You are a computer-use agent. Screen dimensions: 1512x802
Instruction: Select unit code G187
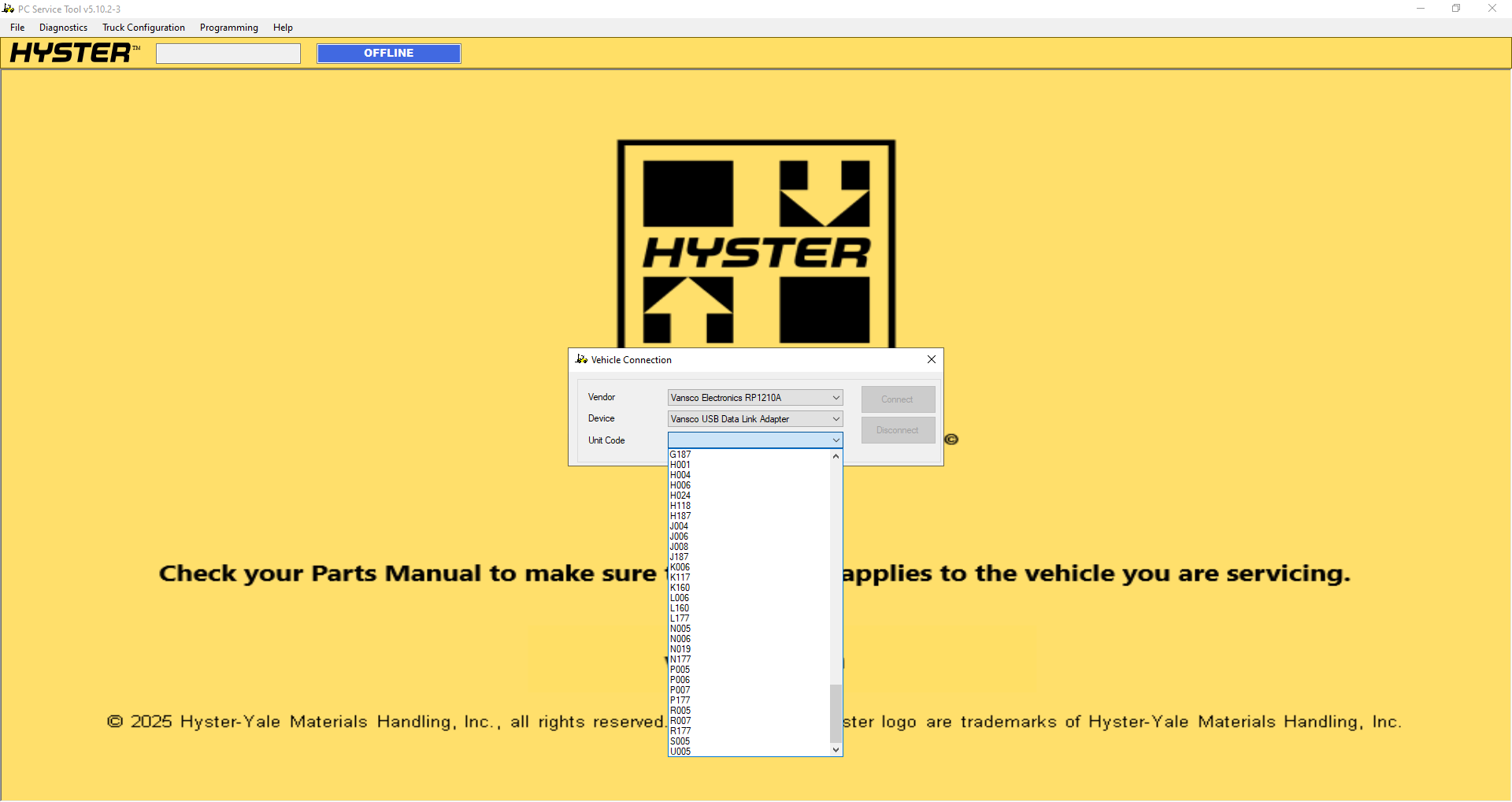[x=749, y=455]
